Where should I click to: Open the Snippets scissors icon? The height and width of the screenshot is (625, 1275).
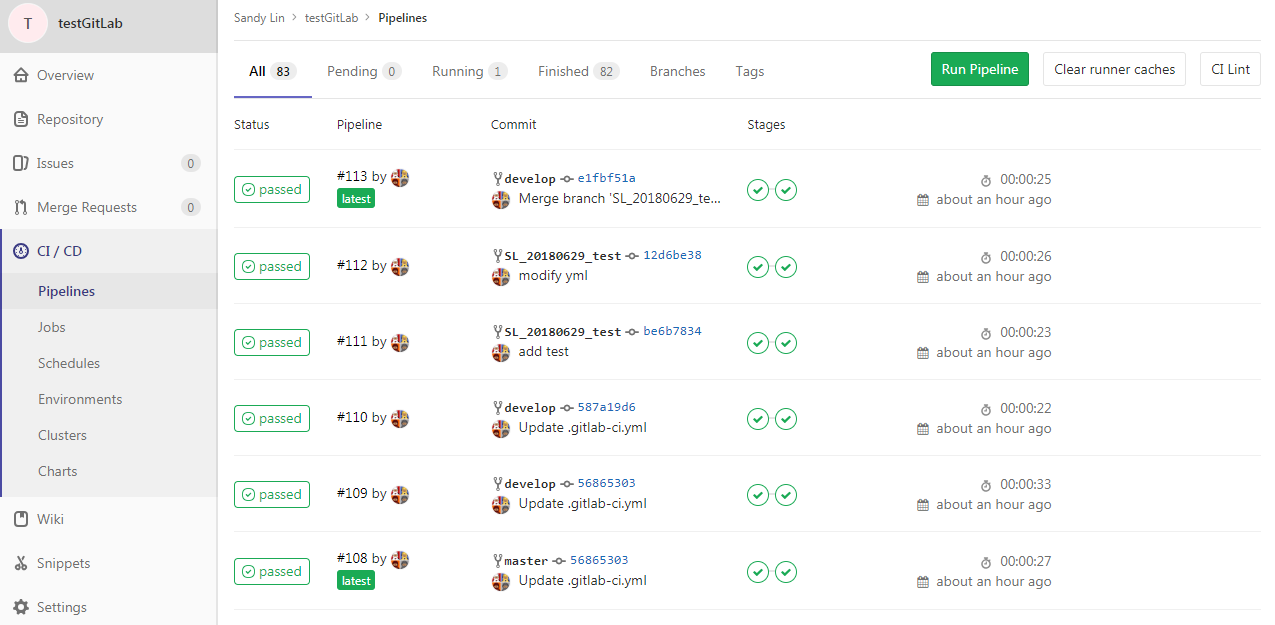(21, 563)
